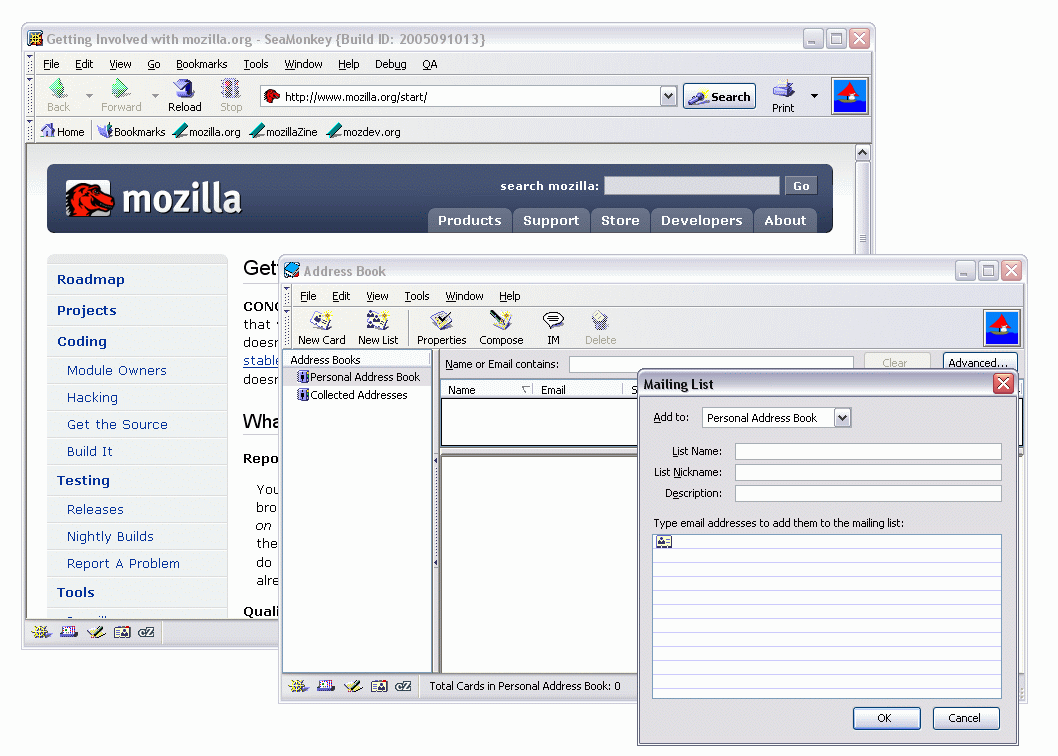Open the Home bookmark on personal toolbar
The height and width of the screenshot is (756, 1058).
62,132
